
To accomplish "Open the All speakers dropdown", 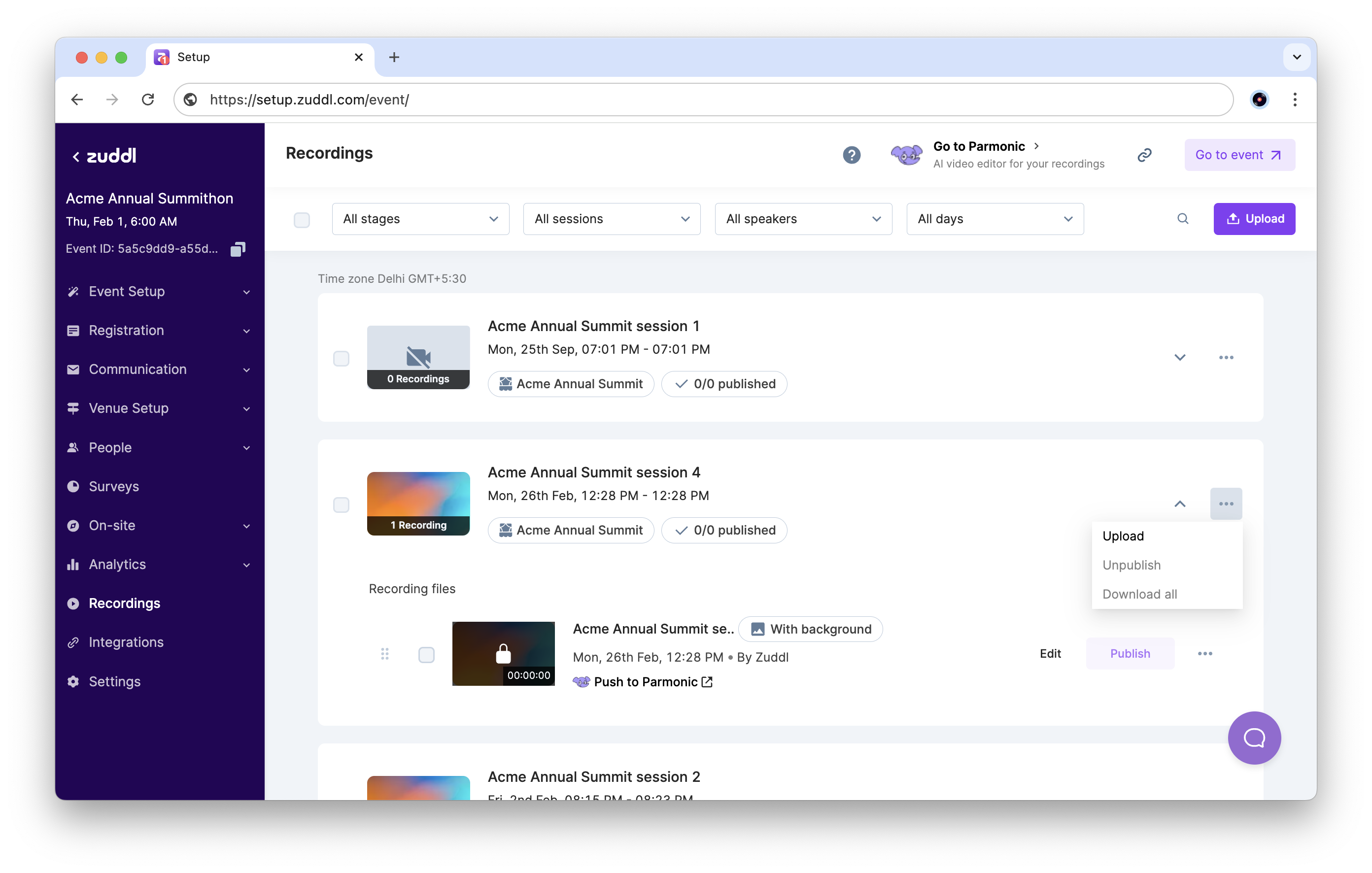I will (803, 219).
